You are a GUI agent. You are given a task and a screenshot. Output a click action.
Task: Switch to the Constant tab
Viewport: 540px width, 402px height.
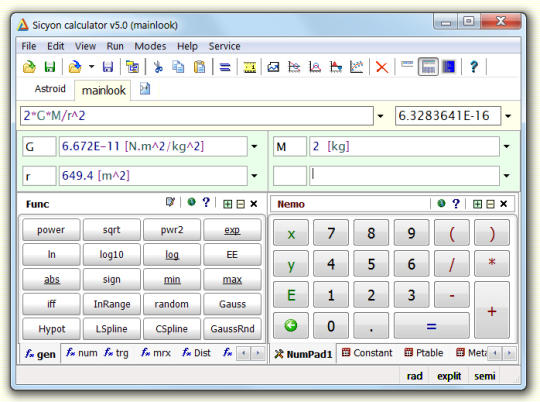367,353
